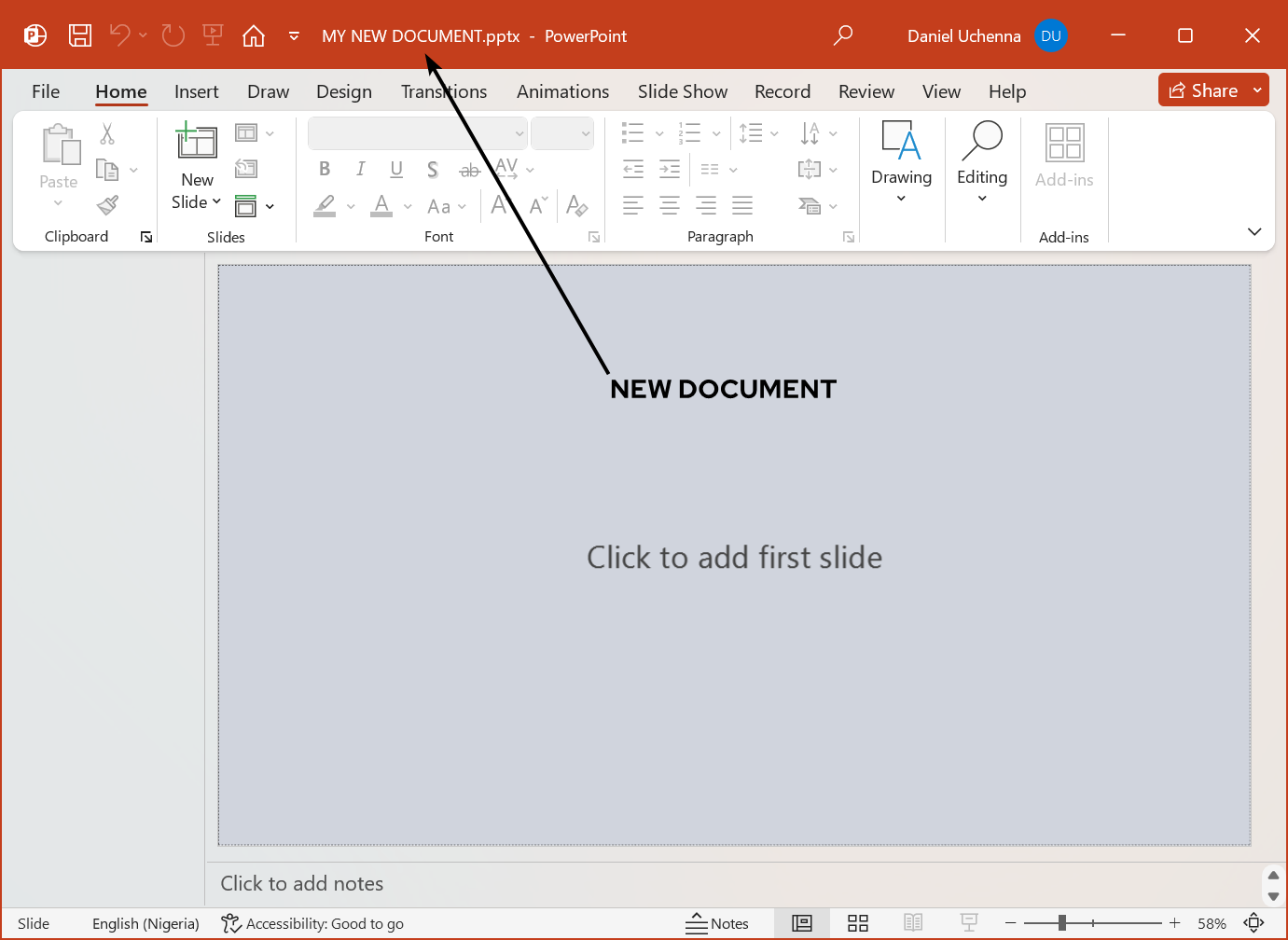Open the Insert tab
Screen dimensions: 1288x940
[x=196, y=91]
